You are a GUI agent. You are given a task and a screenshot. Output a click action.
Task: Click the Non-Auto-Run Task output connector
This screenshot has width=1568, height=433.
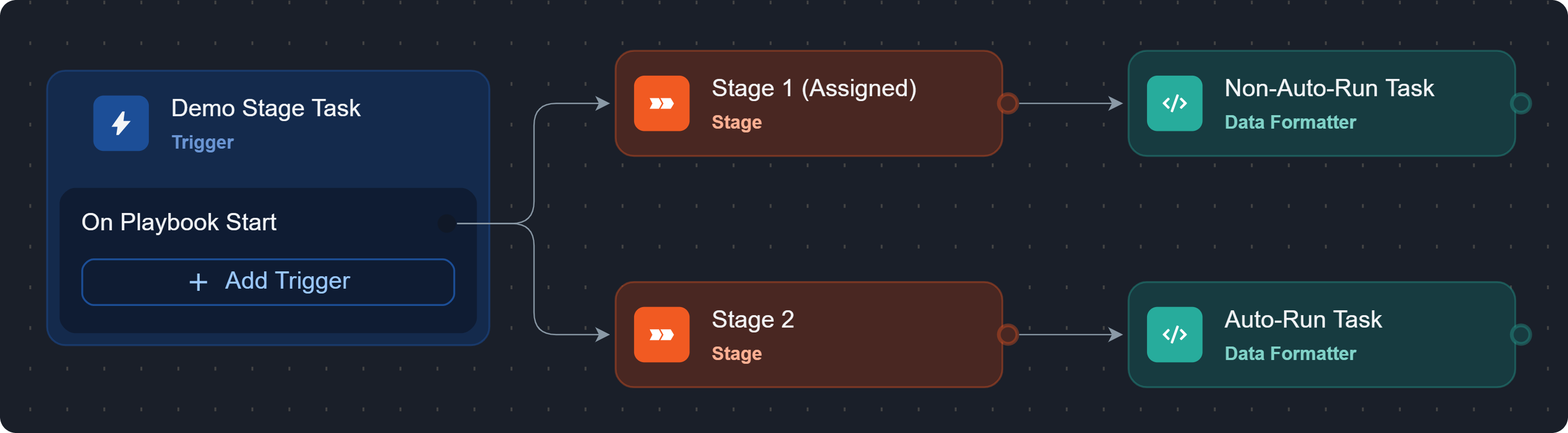[x=1520, y=103]
